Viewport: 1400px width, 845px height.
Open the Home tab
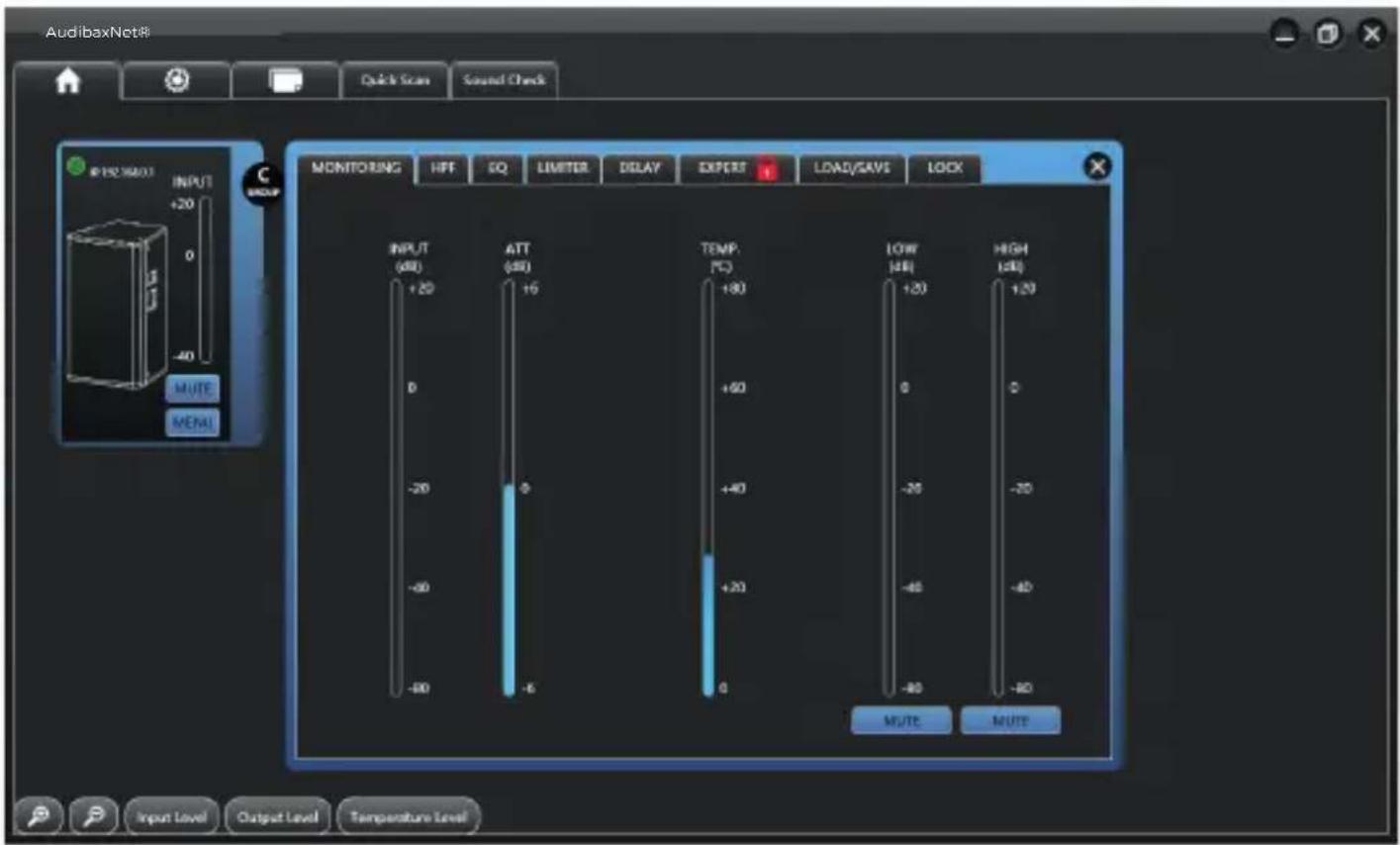(67, 81)
